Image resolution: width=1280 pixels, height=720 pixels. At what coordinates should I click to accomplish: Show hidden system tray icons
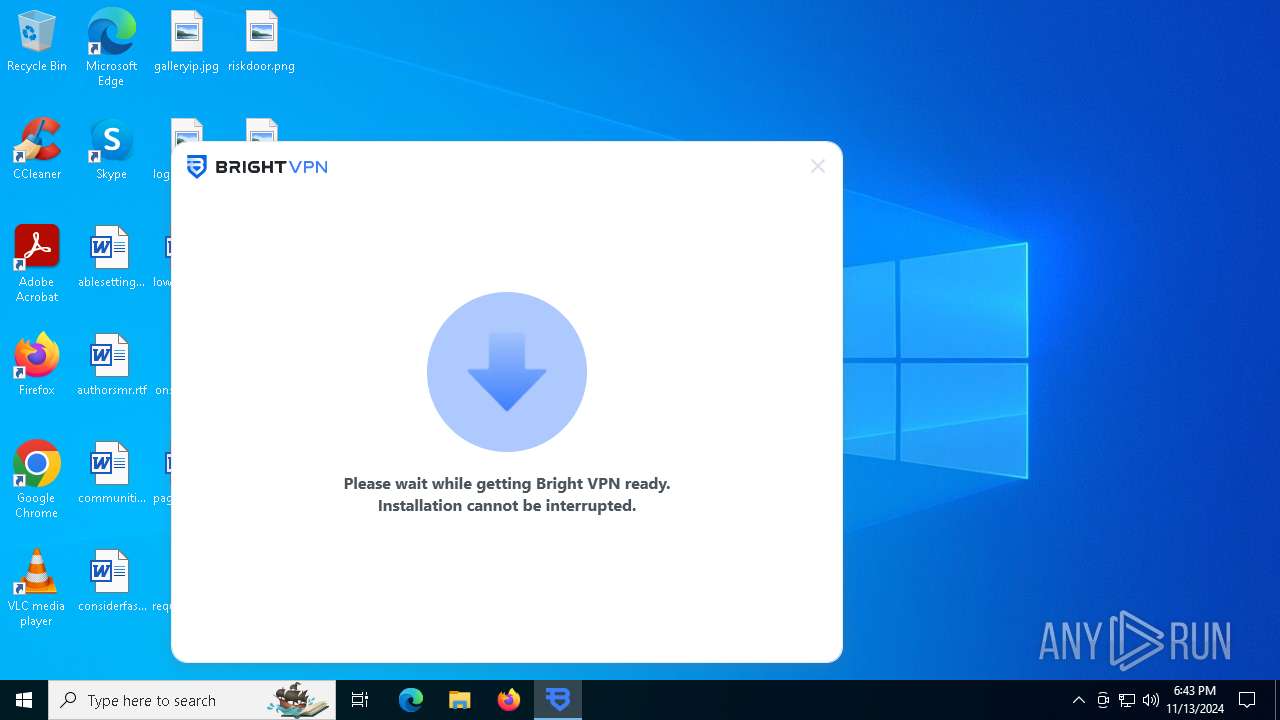pos(1079,700)
